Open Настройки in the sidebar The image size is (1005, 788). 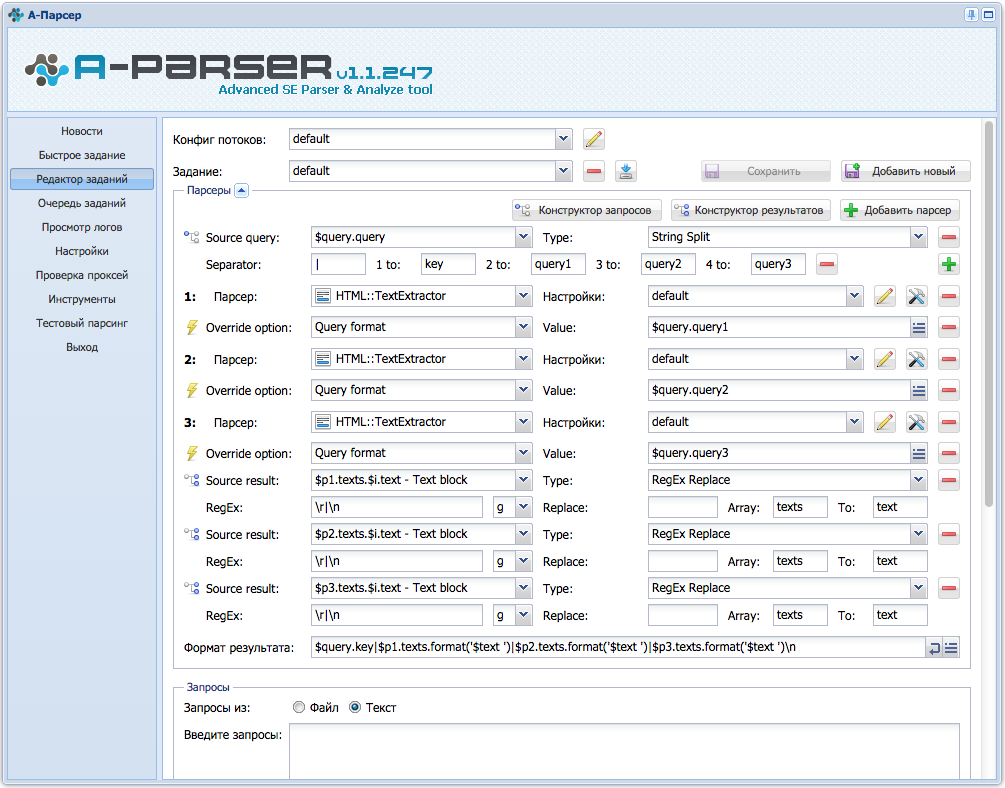[82, 251]
